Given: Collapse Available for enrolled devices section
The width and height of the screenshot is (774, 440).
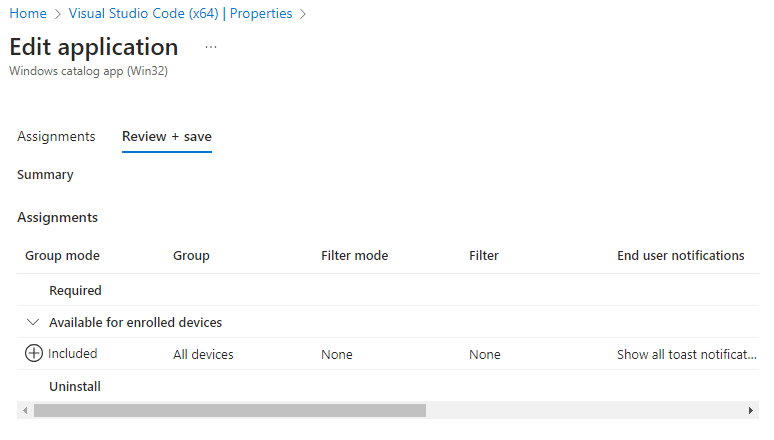Looking at the screenshot, I should (33, 322).
